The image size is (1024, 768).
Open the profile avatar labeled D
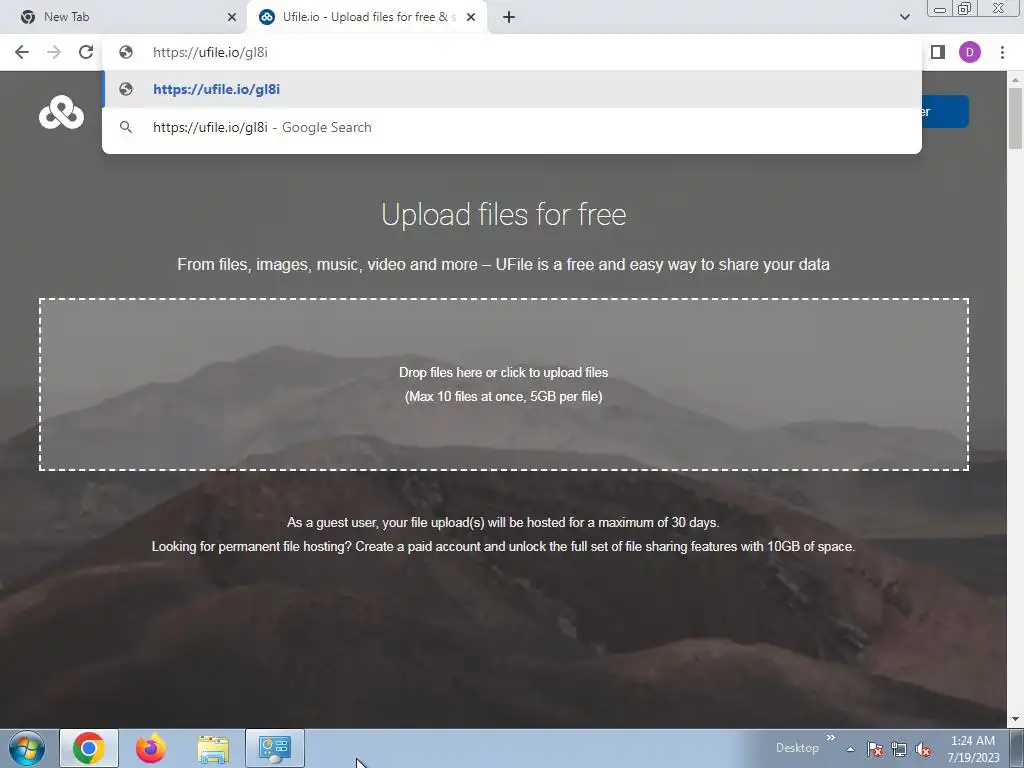pos(970,52)
